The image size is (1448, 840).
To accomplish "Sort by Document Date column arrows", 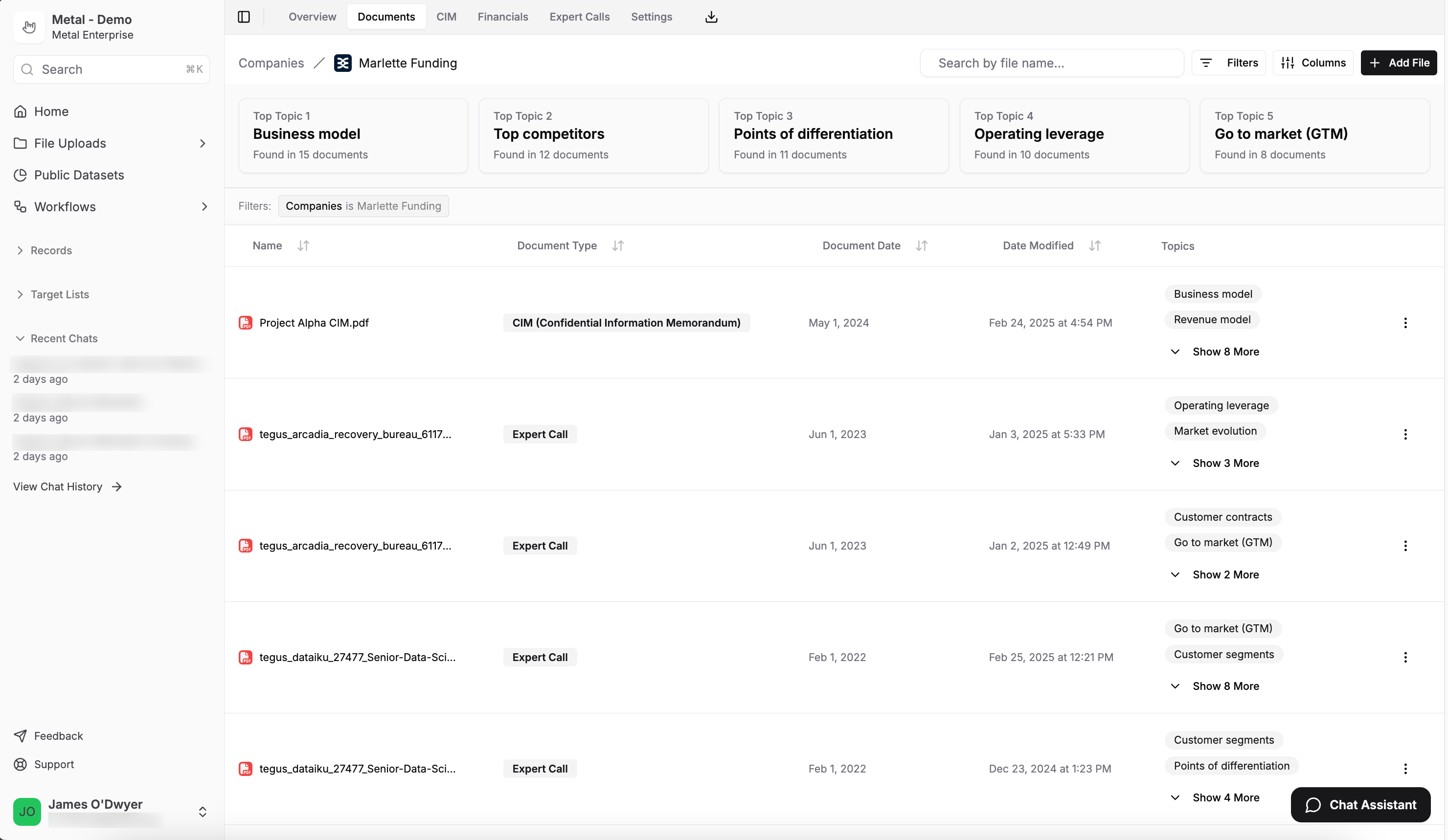I will point(921,246).
